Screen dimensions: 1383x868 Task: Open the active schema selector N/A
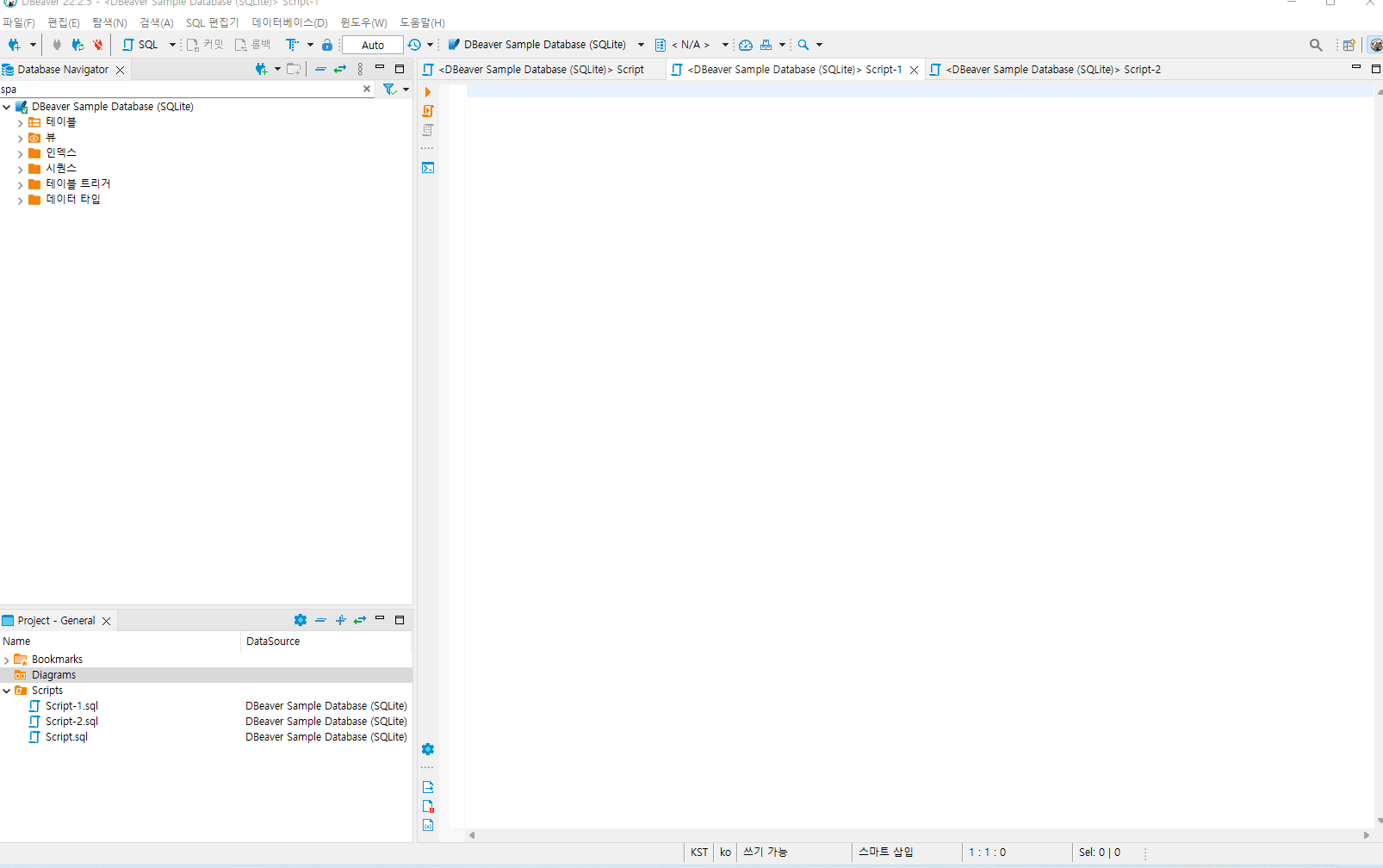[691, 45]
